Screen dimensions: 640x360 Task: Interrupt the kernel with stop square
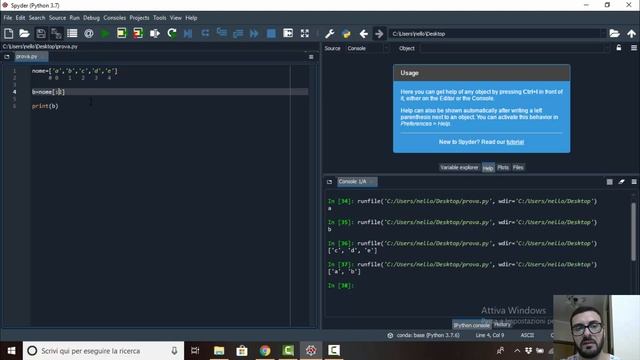pos(609,182)
